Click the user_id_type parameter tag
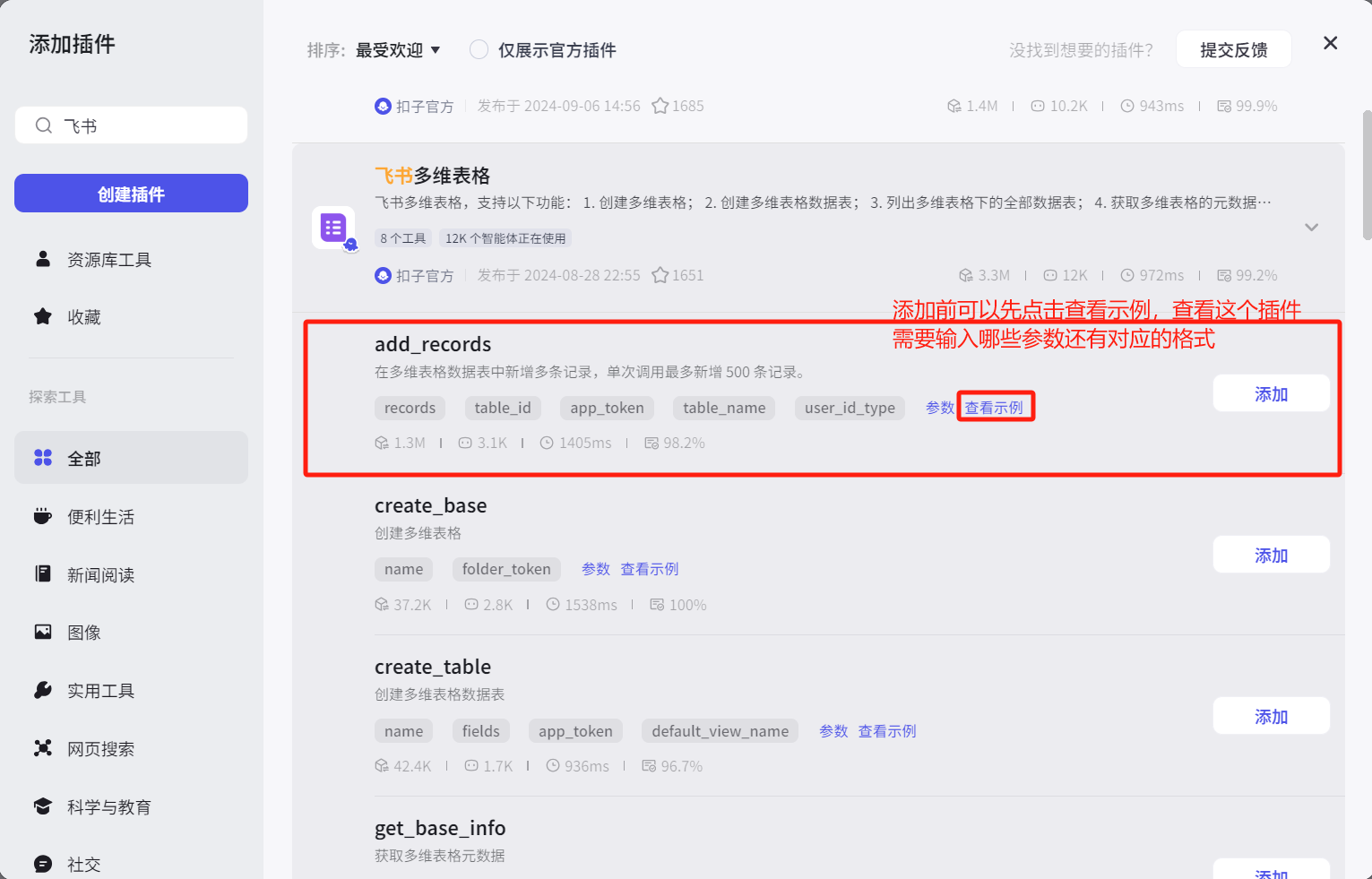Viewport: 1372px width, 879px height. pos(850,408)
